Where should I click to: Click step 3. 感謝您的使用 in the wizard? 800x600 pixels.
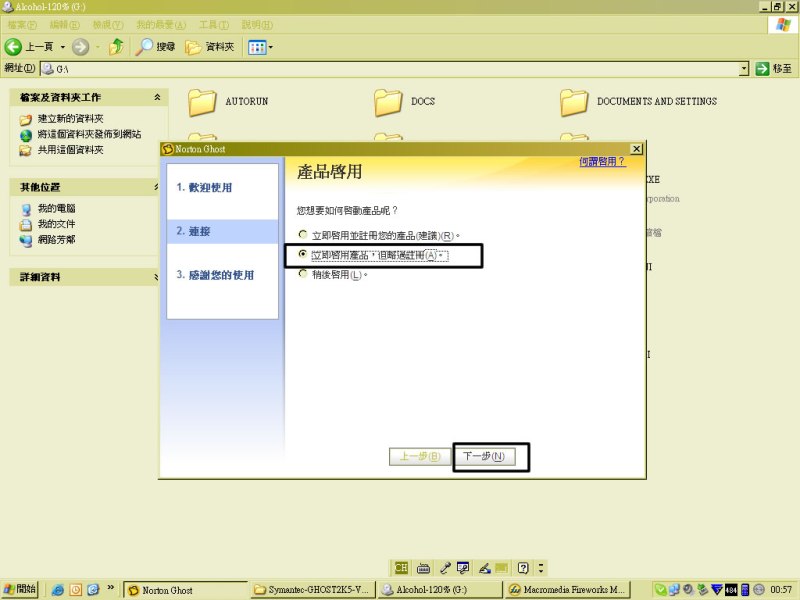pos(215,275)
